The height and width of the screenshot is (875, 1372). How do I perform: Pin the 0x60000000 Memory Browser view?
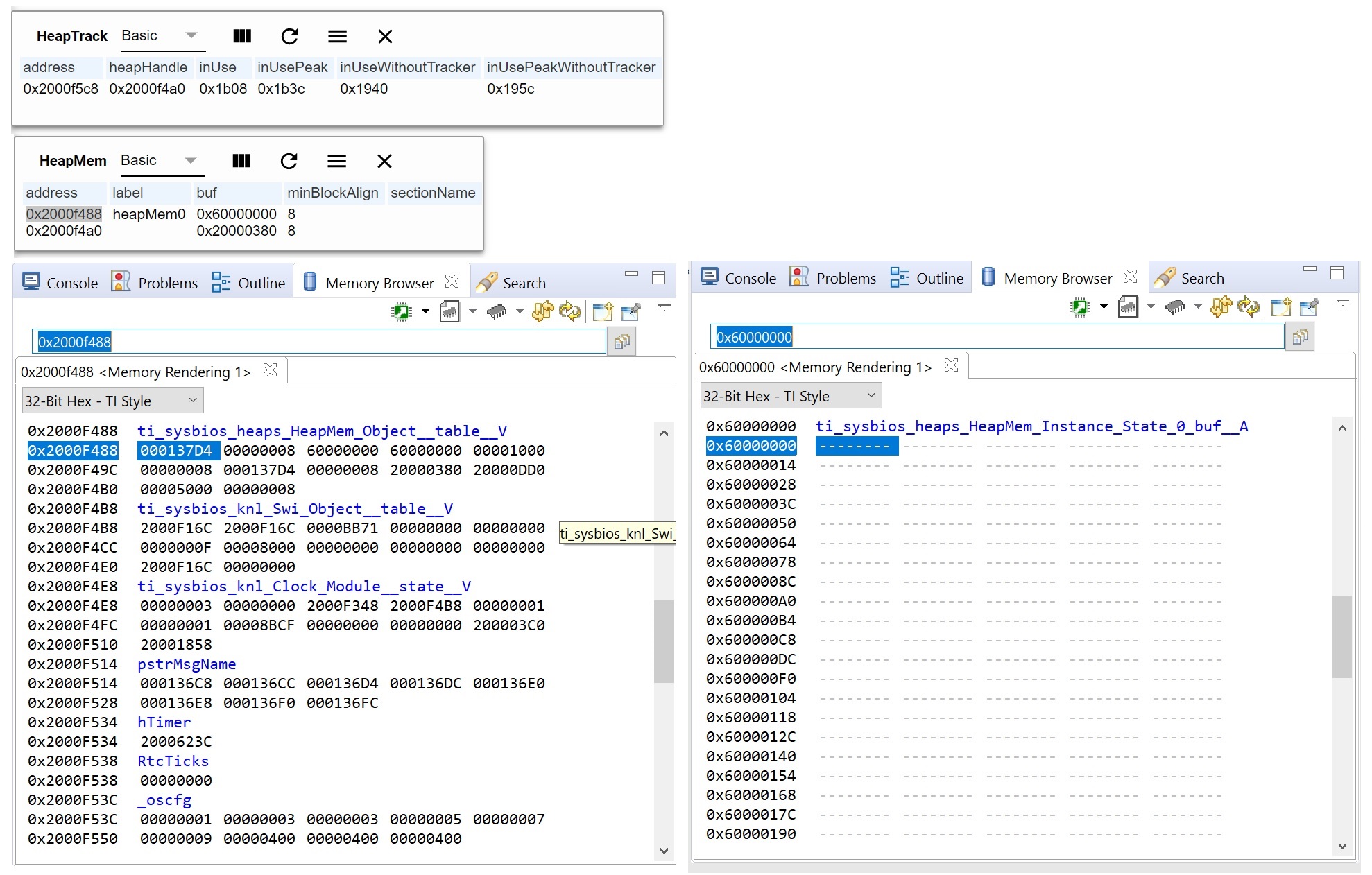pos(1310,306)
